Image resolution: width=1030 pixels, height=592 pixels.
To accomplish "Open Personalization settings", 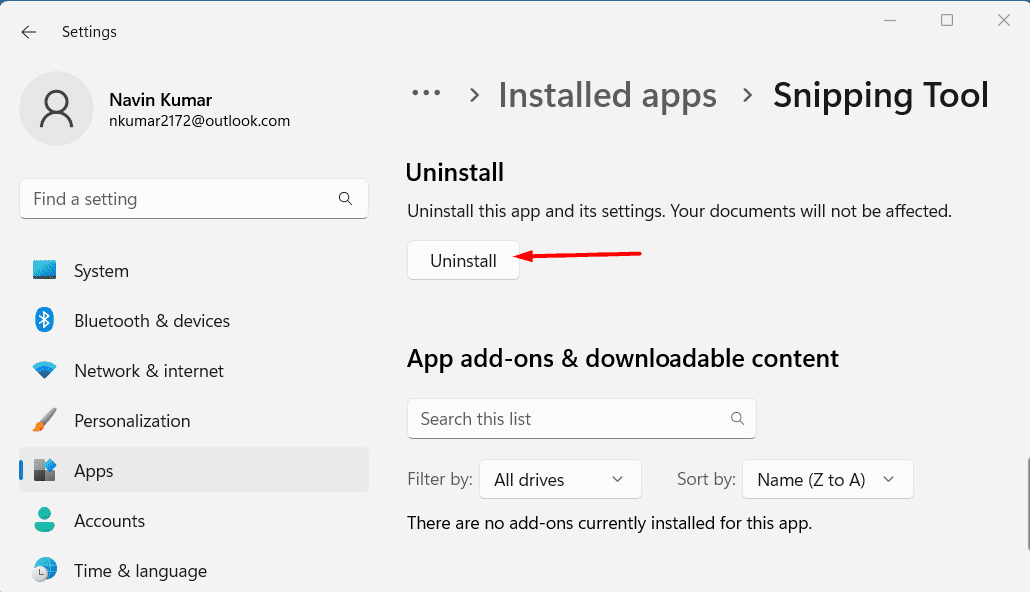I will point(194,421).
